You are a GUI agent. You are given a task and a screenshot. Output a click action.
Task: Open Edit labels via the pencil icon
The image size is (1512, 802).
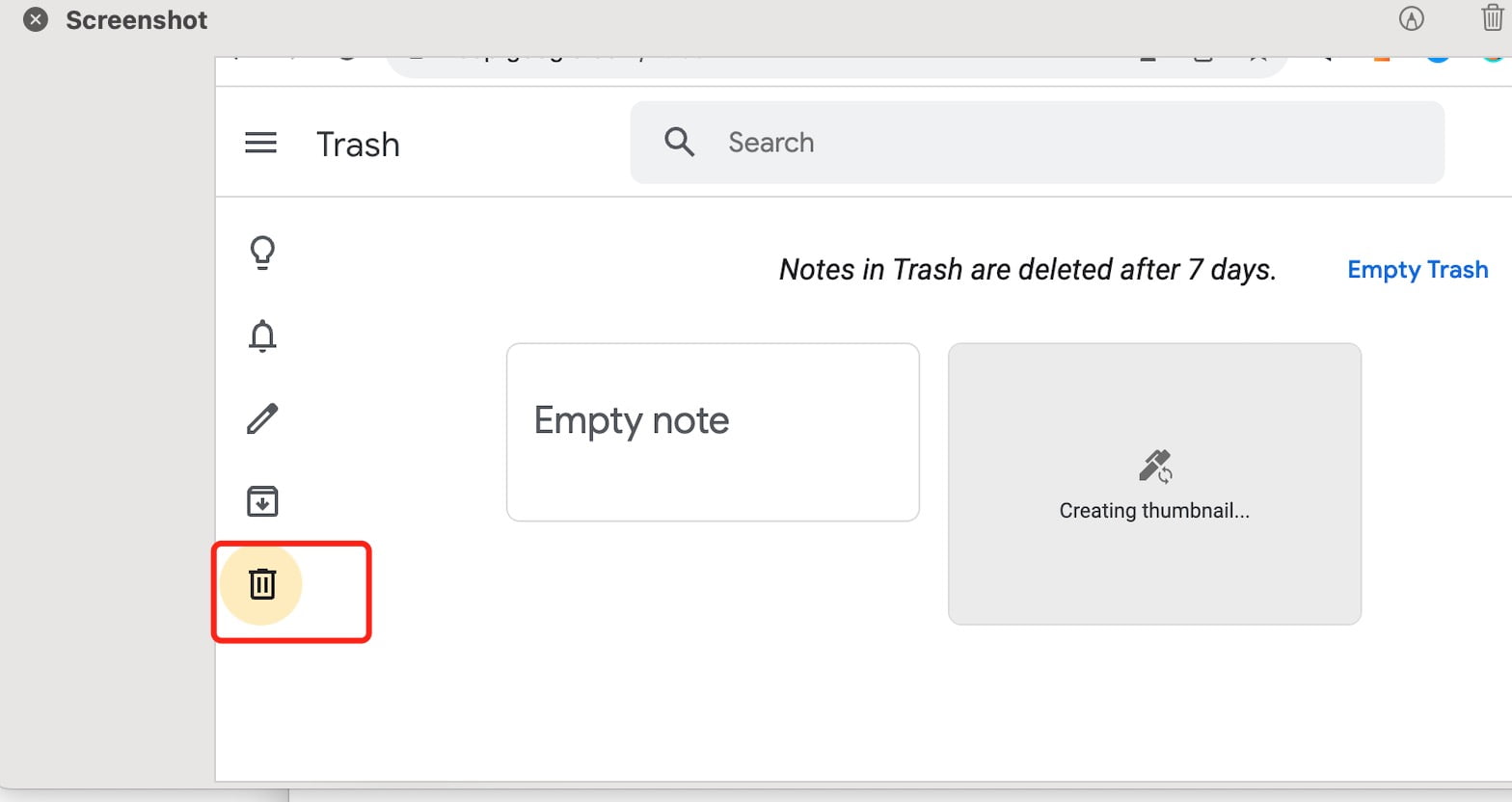pyautogui.click(x=262, y=418)
